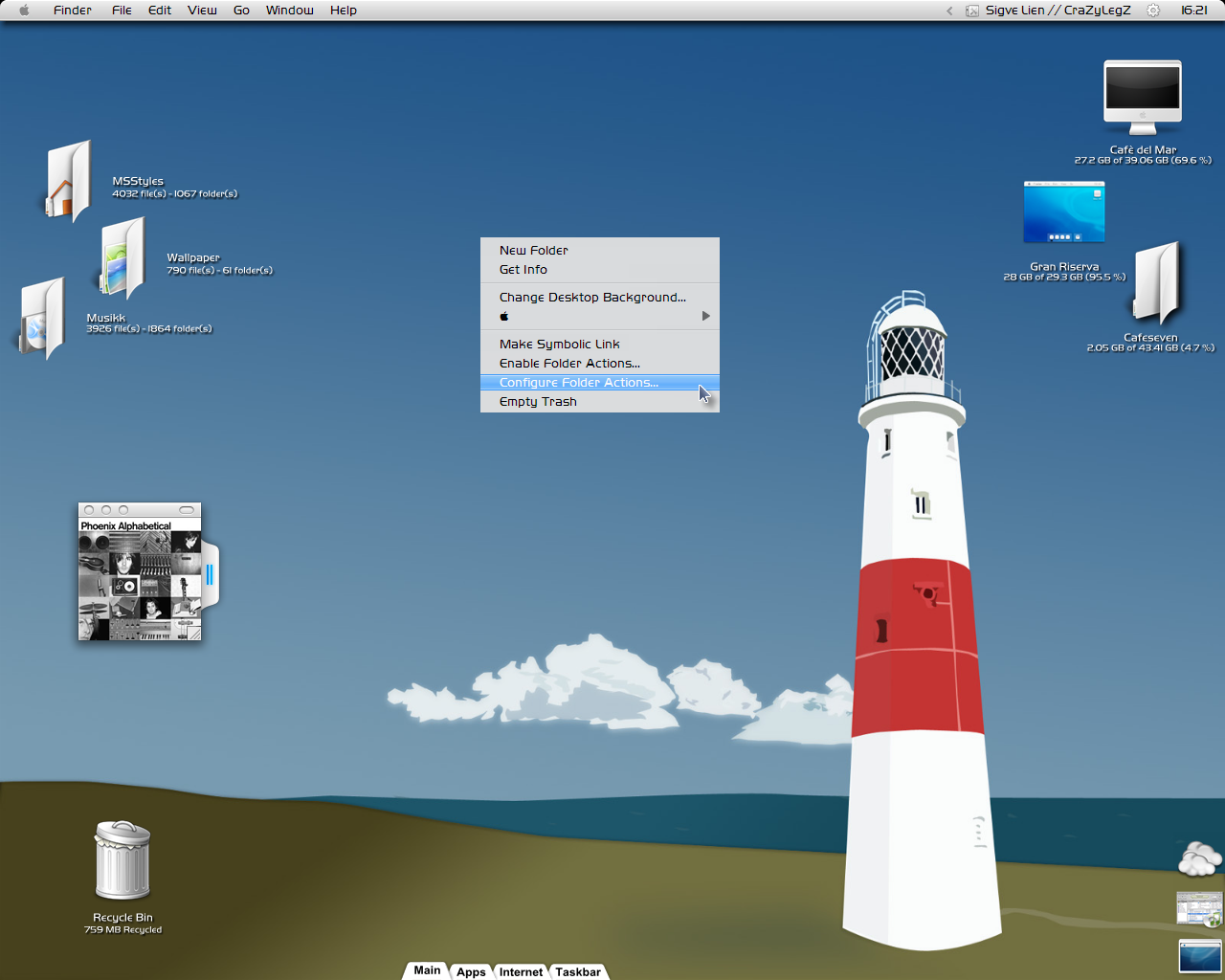This screenshot has height=980, width=1225.
Task: Choose Empty Trash from the context menu
Action: pos(599,402)
